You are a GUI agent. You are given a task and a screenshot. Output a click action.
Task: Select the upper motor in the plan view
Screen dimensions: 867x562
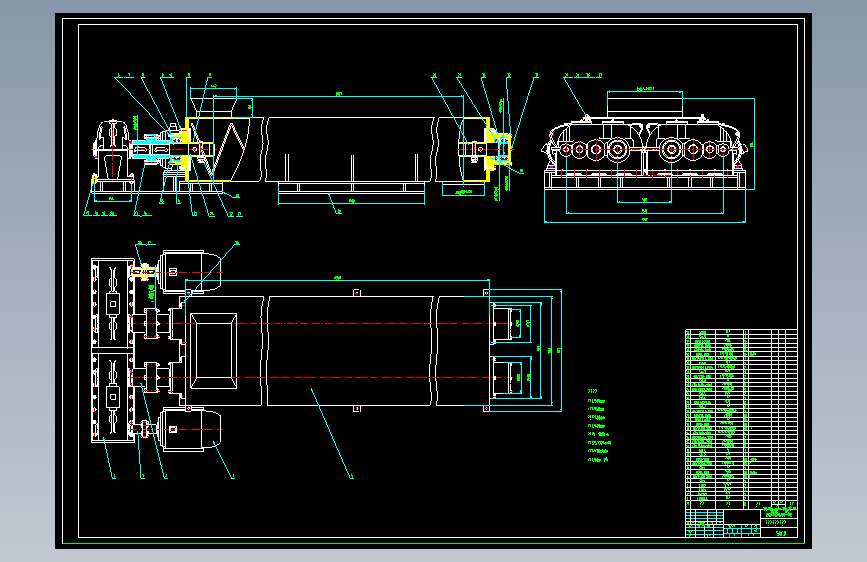click(x=190, y=272)
